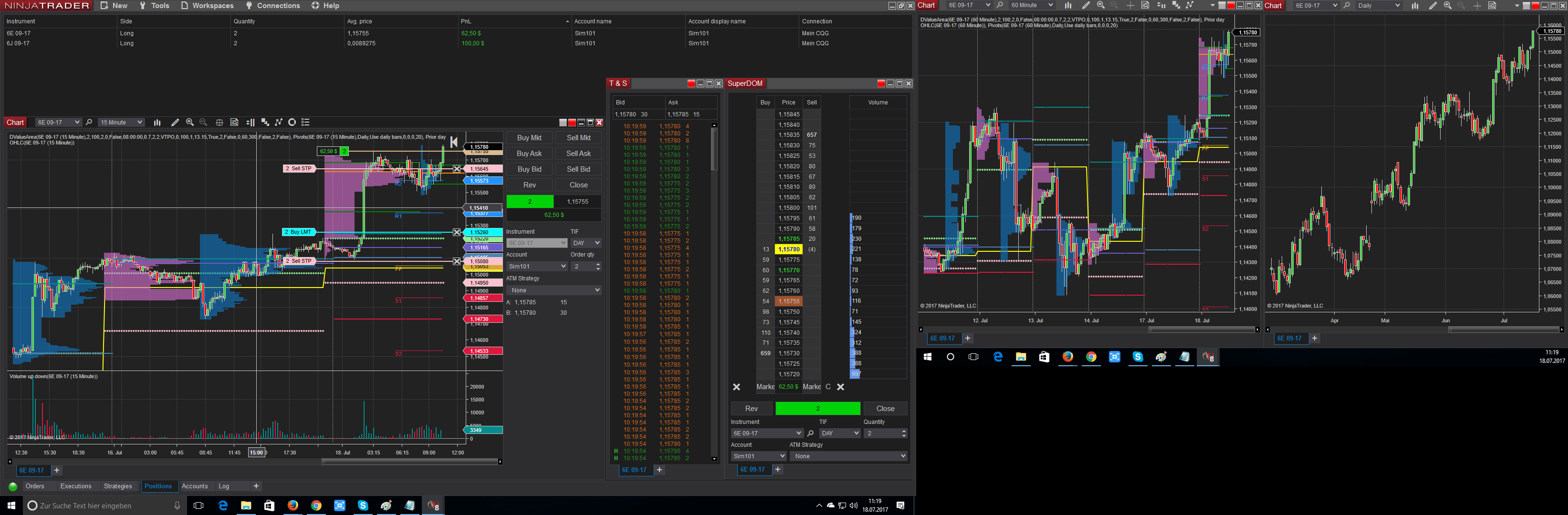The height and width of the screenshot is (515, 1568).
Task: Adjust Quantity stepper in SuperDOM
Action: click(903, 433)
